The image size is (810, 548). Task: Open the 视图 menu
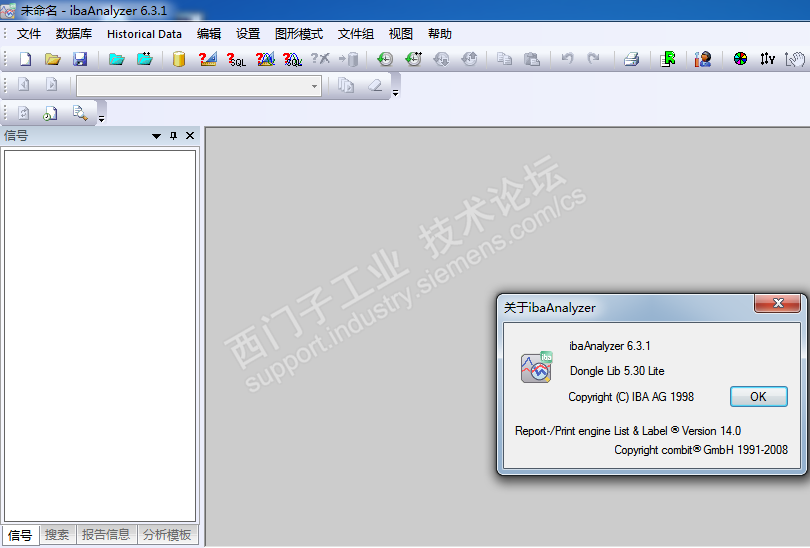click(x=401, y=34)
